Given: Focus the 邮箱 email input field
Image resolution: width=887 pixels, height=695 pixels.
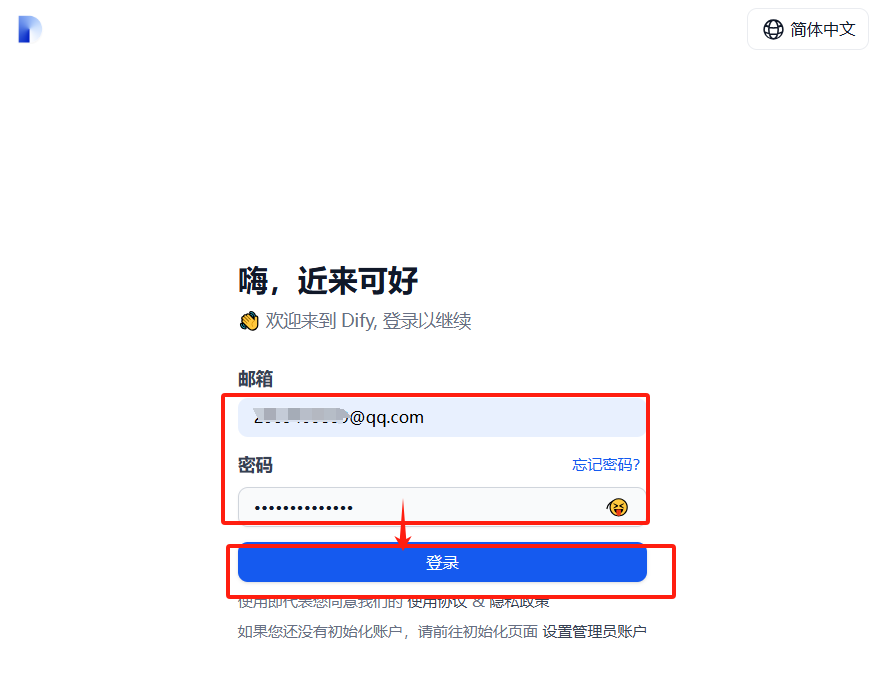Looking at the screenshot, I should [442, 417].
